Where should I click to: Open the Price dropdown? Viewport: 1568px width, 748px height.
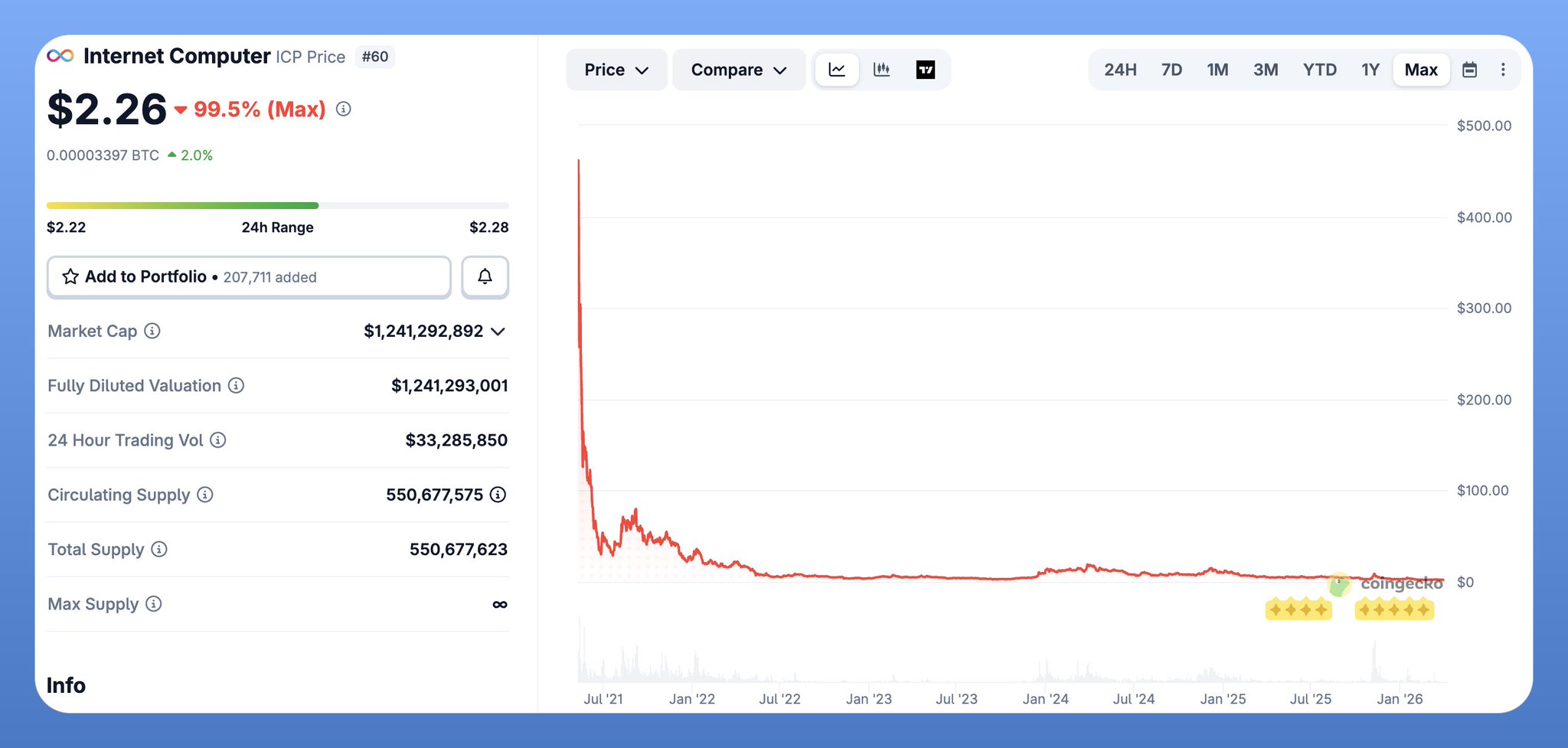(616, 70)
